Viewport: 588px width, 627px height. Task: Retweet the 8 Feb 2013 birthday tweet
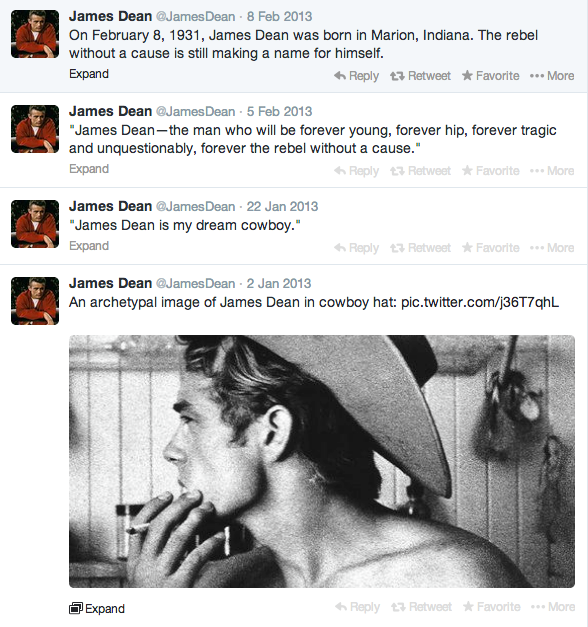click(x=420, y=76)
